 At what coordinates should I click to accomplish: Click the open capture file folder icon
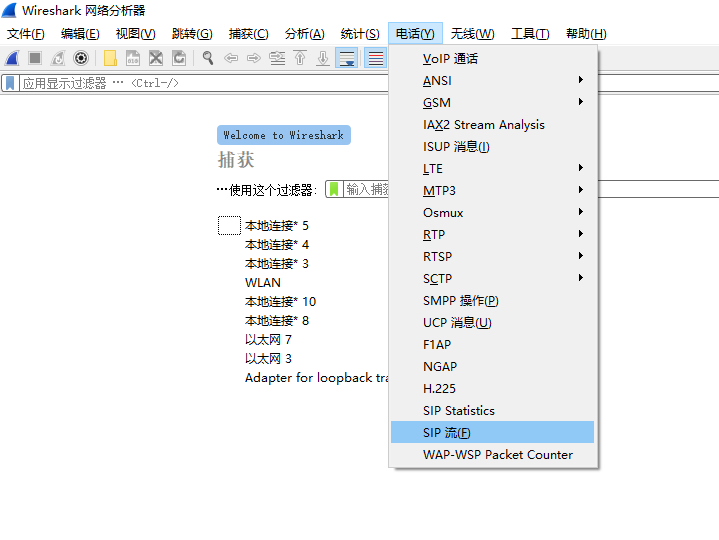click(110, 58)
